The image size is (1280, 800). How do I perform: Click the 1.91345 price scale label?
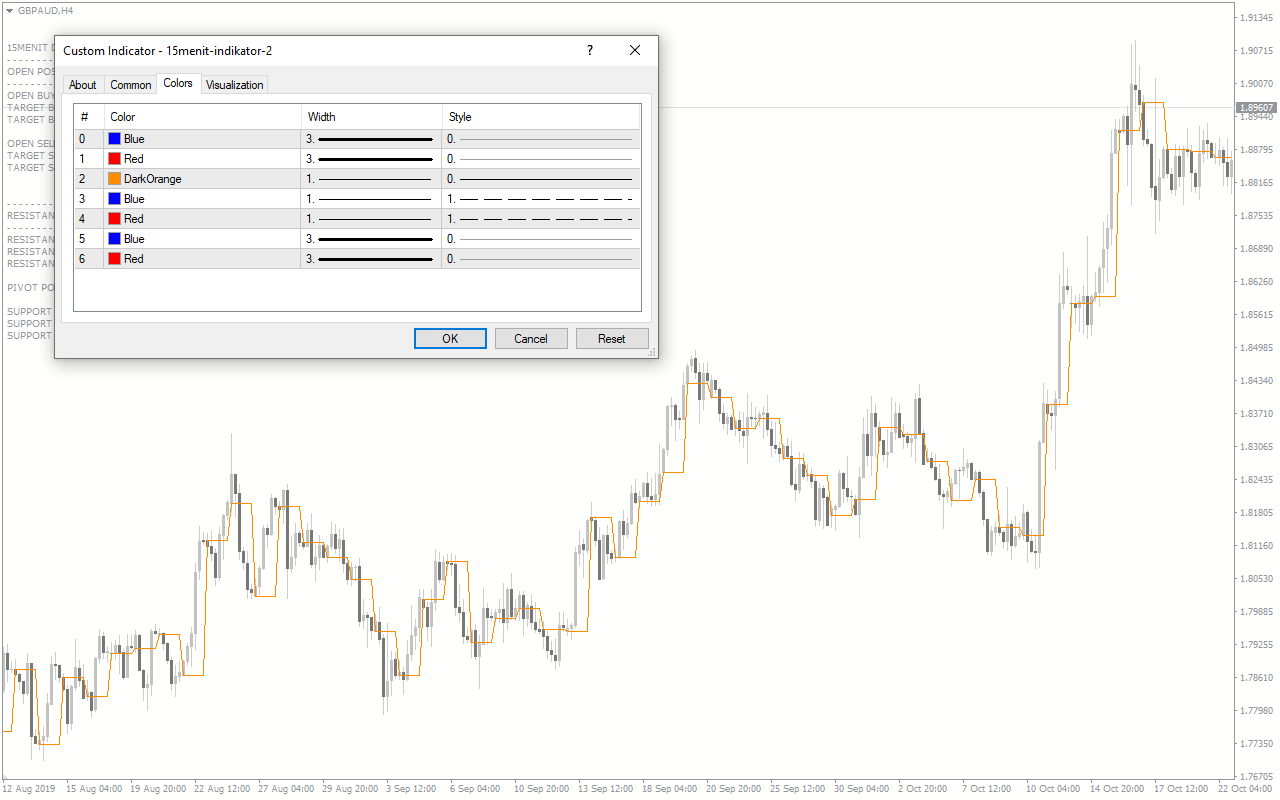pos(1256,18)
